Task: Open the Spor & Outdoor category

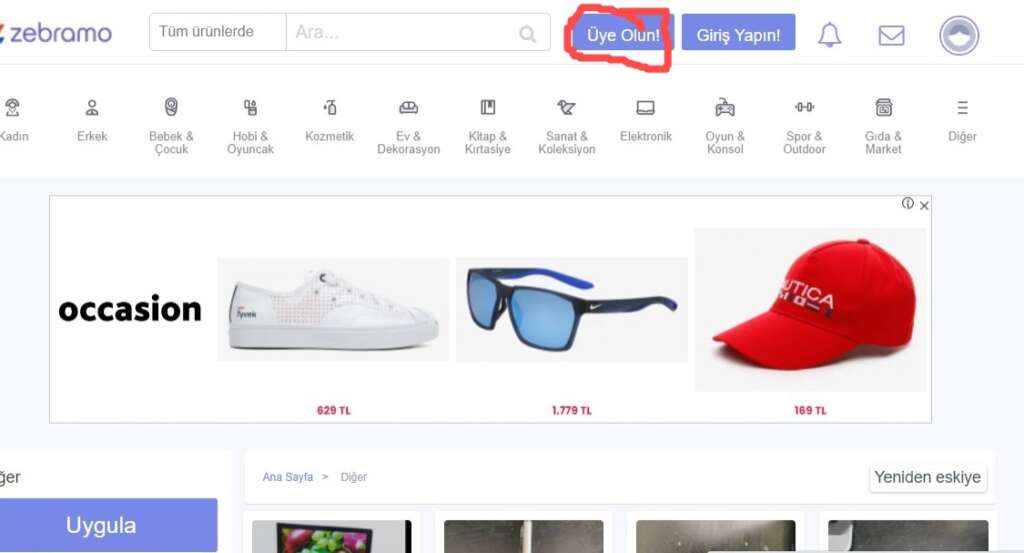Action: click(804, 125)
